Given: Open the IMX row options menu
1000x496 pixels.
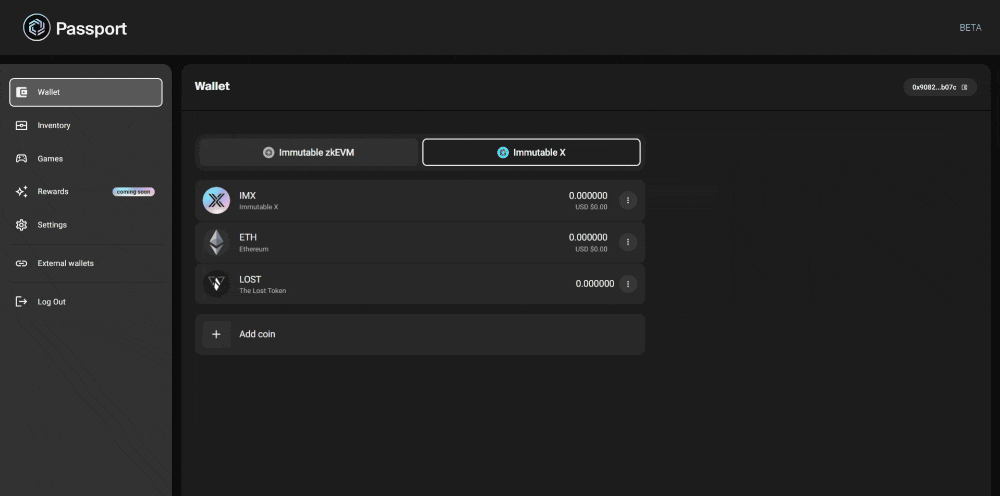Looking at the screenshot, I should click(x=628, y=200).
